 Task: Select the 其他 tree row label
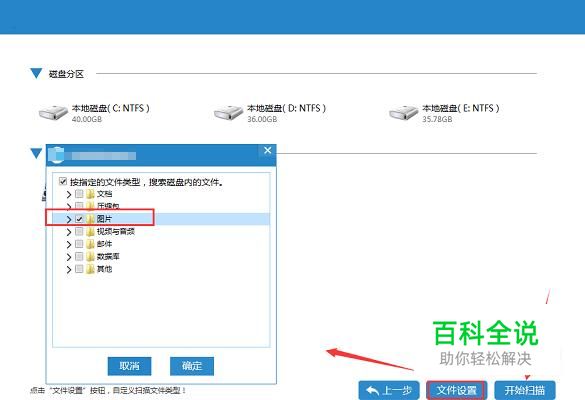(104, 269)
